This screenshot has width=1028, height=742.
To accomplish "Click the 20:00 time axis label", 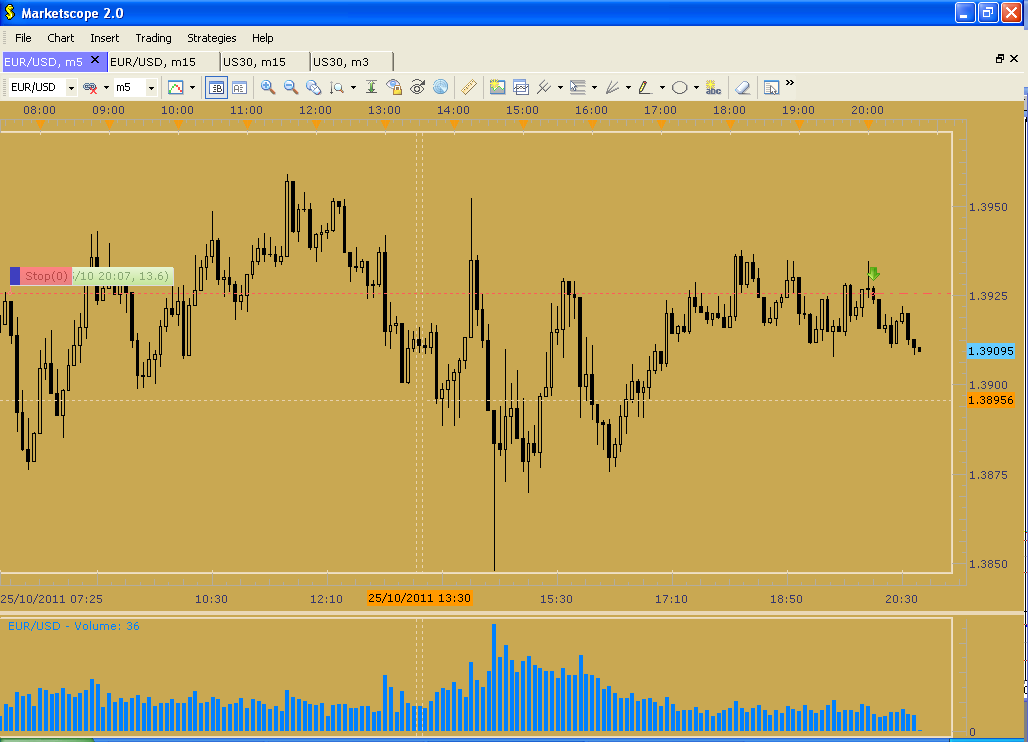I will (x=867, y=110).
